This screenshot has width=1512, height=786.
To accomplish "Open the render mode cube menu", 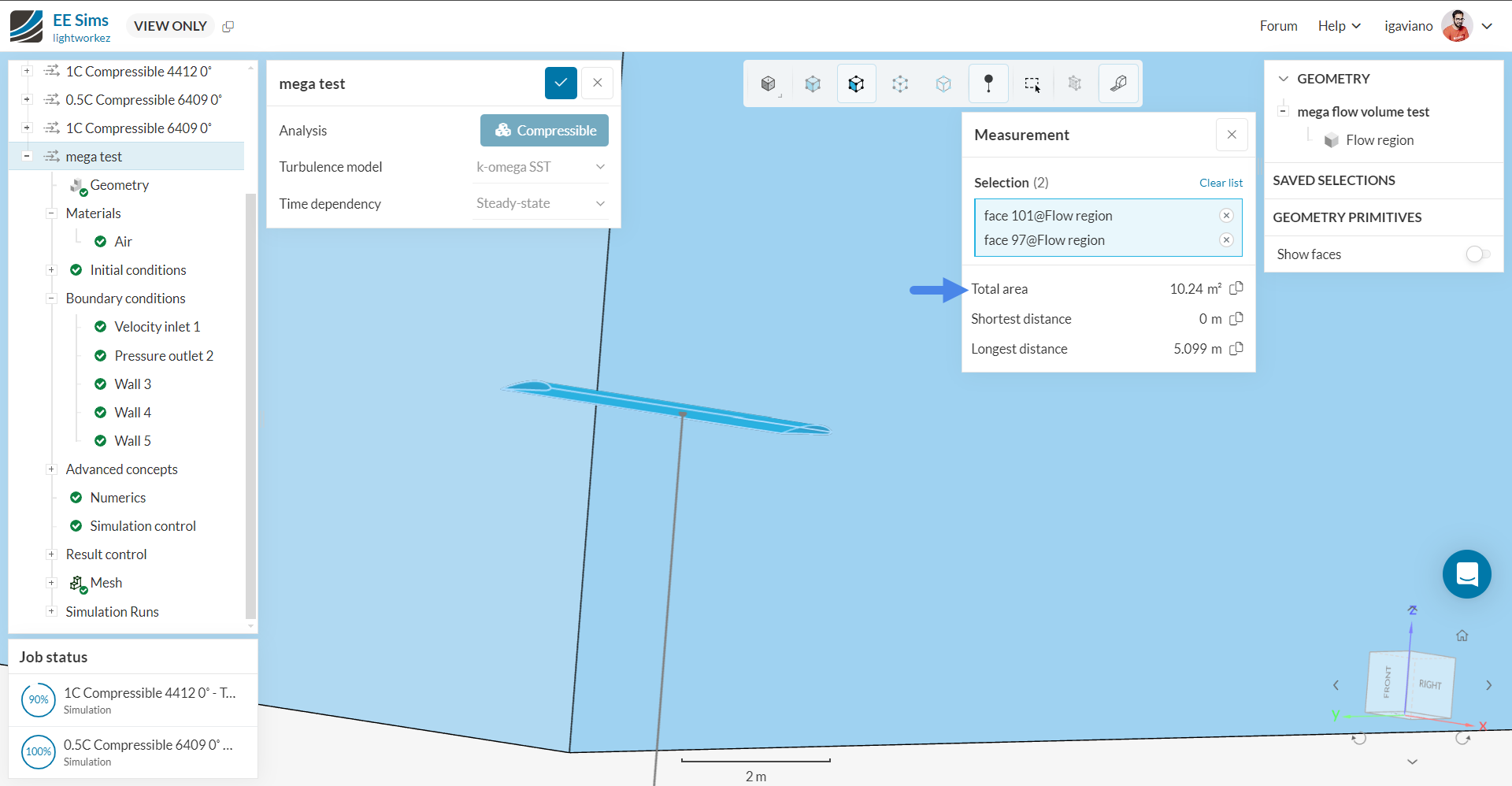I will click(x=769, y=83).
